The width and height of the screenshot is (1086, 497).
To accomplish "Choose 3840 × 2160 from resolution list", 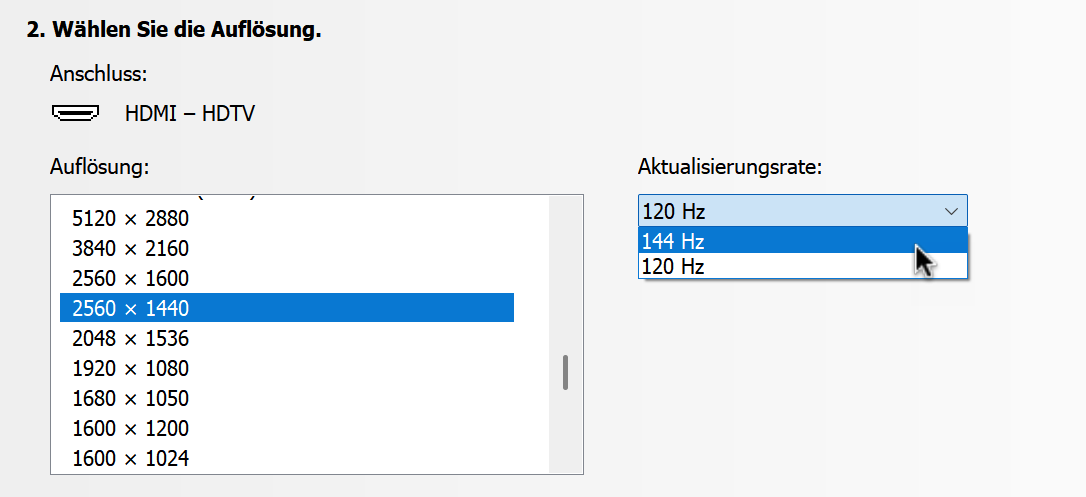I will [130, 248].
